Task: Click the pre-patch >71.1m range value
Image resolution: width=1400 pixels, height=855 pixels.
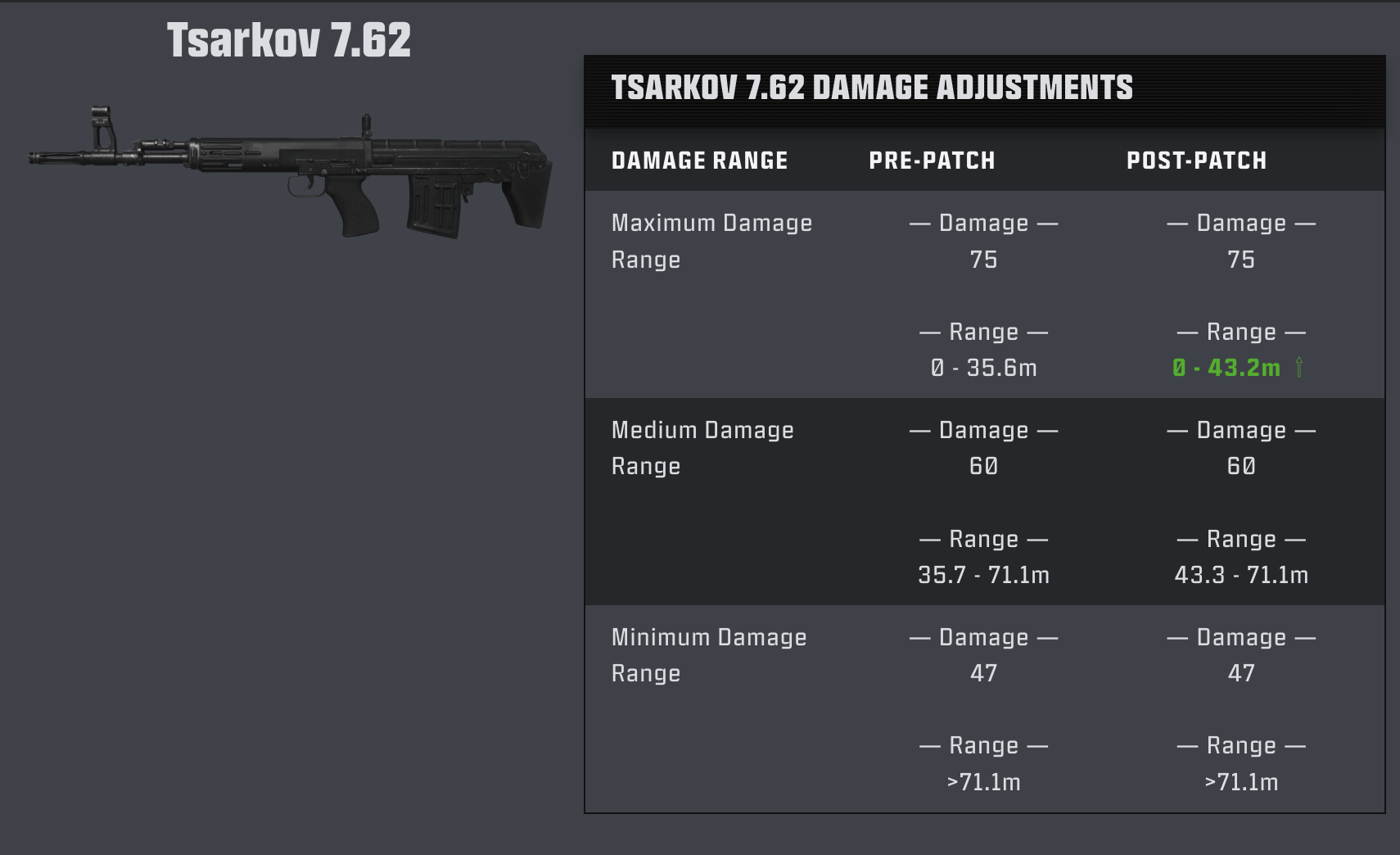Action: pos(983,782)
